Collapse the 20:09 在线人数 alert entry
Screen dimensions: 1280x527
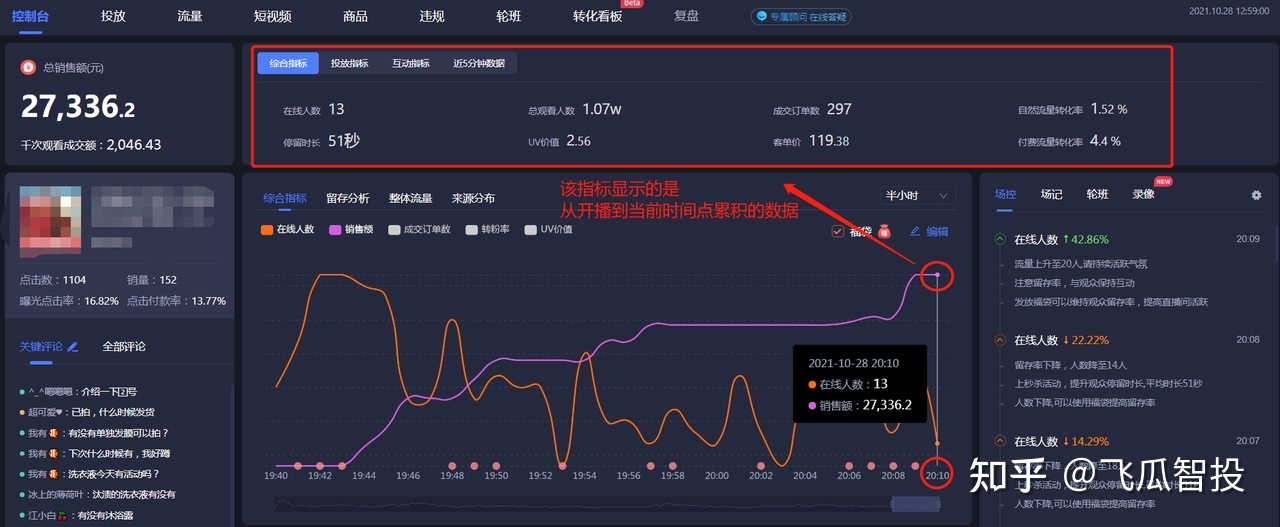(x=999, y=239)
